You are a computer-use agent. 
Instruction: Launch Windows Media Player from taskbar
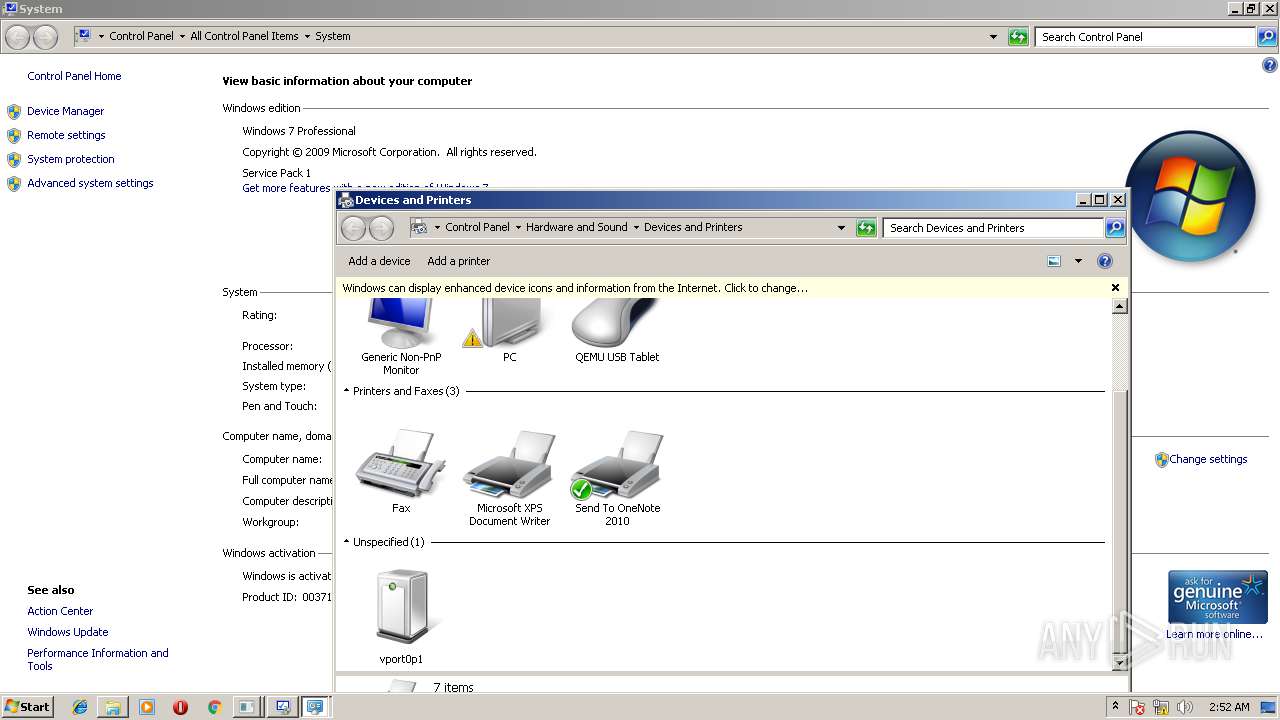pos(147,707)
